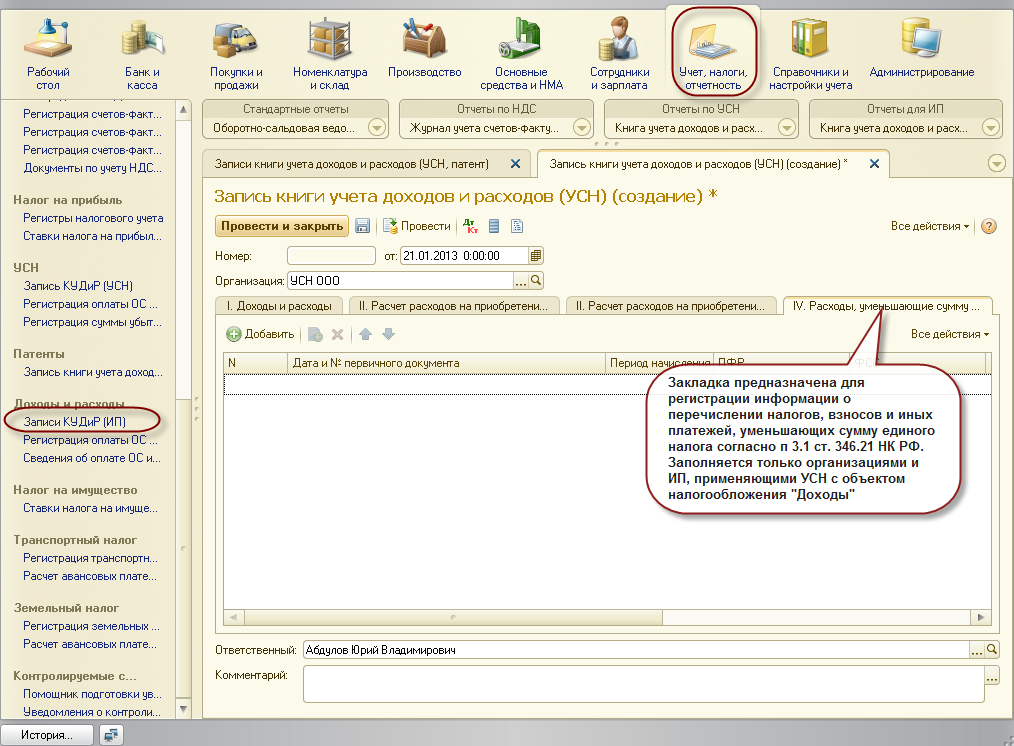Click into the Комментарий text field
Screen dimensions: 1014x746
click(642, 685)
